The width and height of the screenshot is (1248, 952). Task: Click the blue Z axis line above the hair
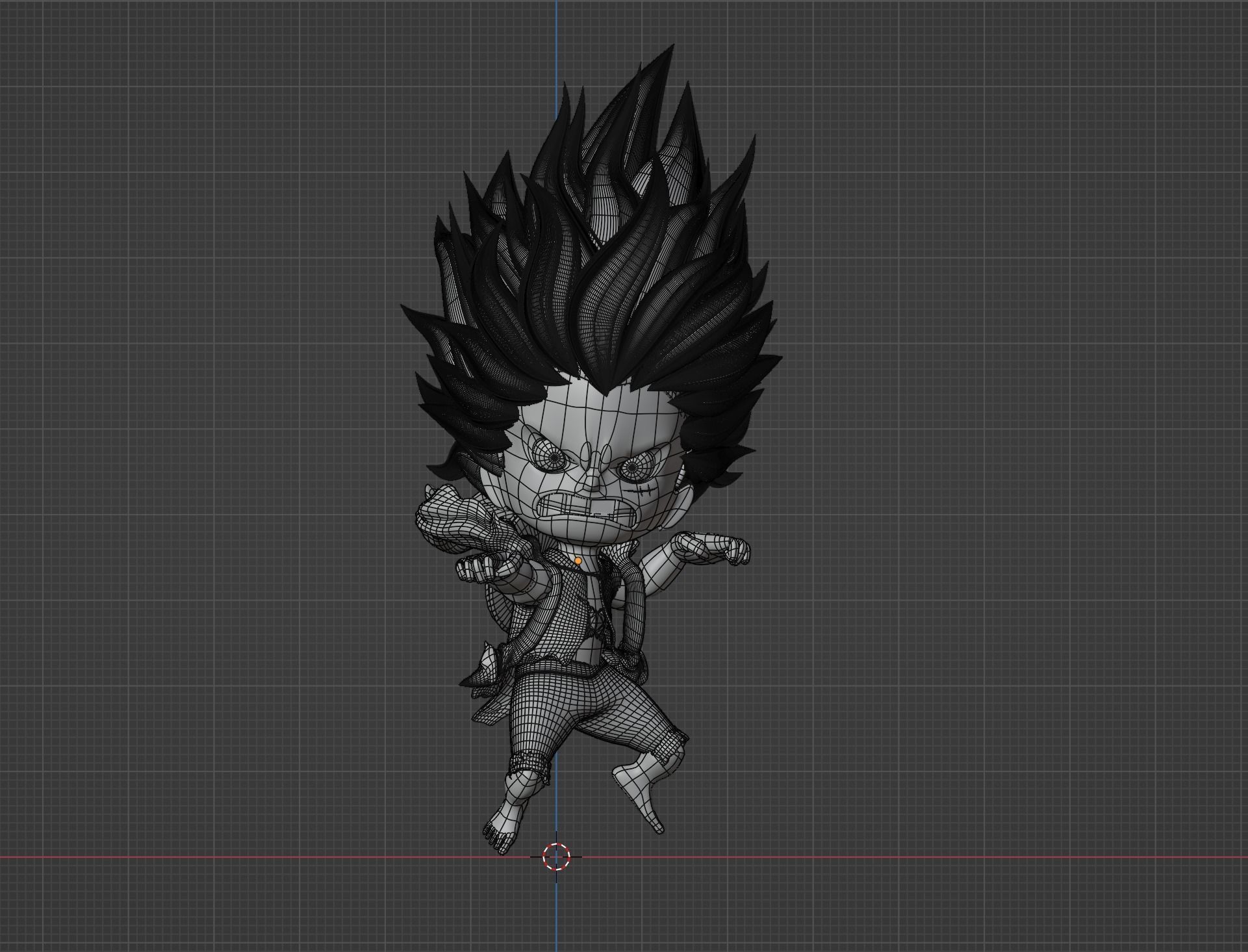click(x=556, y=39)
